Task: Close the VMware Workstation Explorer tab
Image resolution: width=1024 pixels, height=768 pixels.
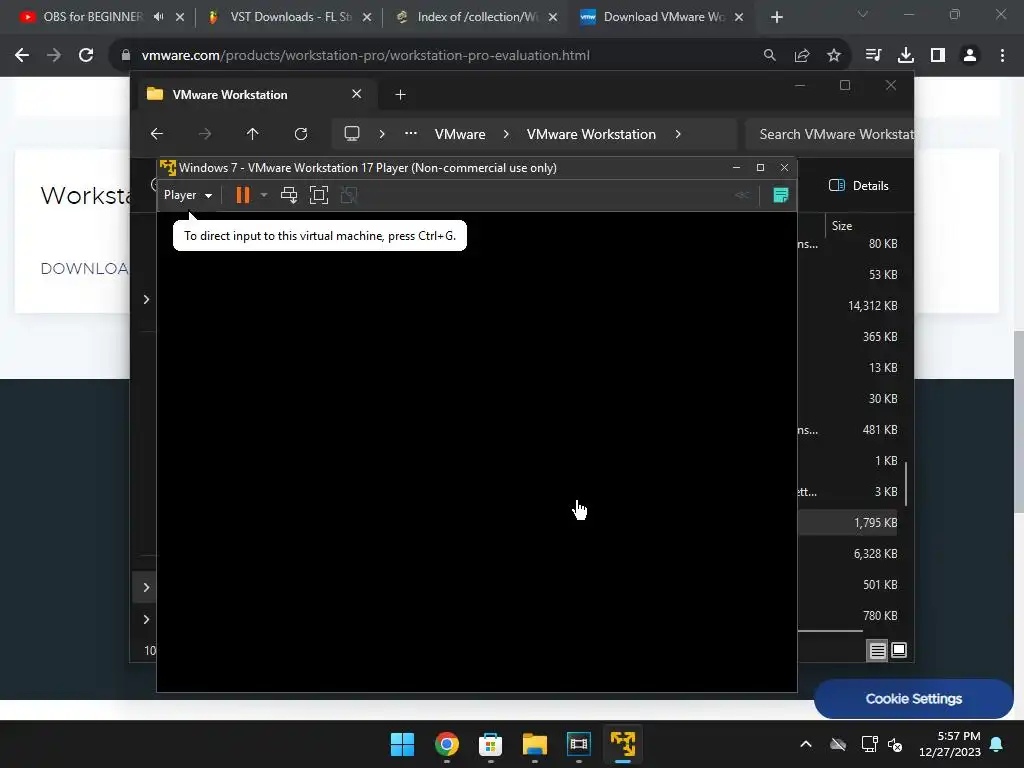Action: click(357, 94)
